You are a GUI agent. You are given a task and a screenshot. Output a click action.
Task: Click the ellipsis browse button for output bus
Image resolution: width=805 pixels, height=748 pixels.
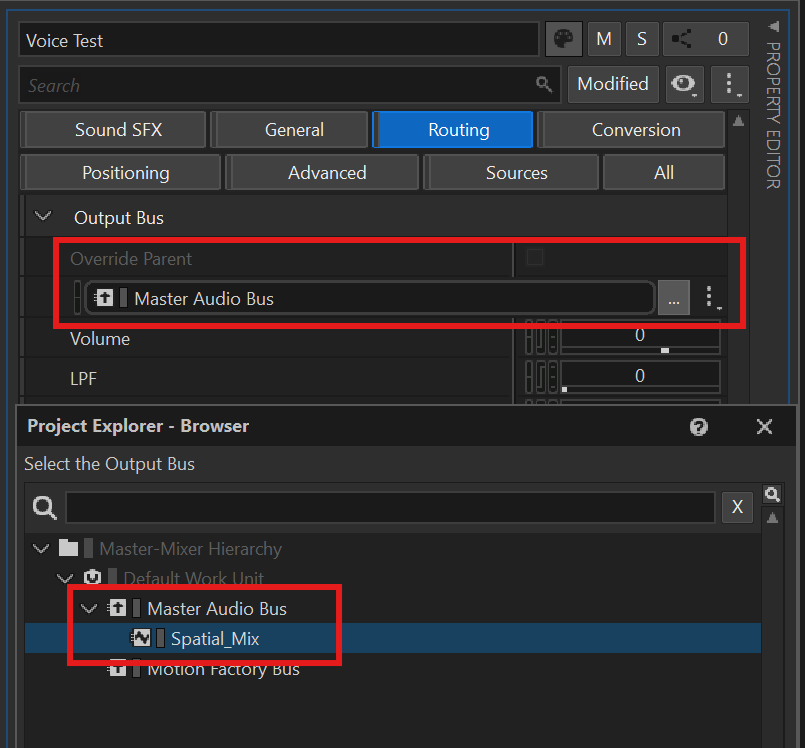pyautogui.click(x=674, y=298)
